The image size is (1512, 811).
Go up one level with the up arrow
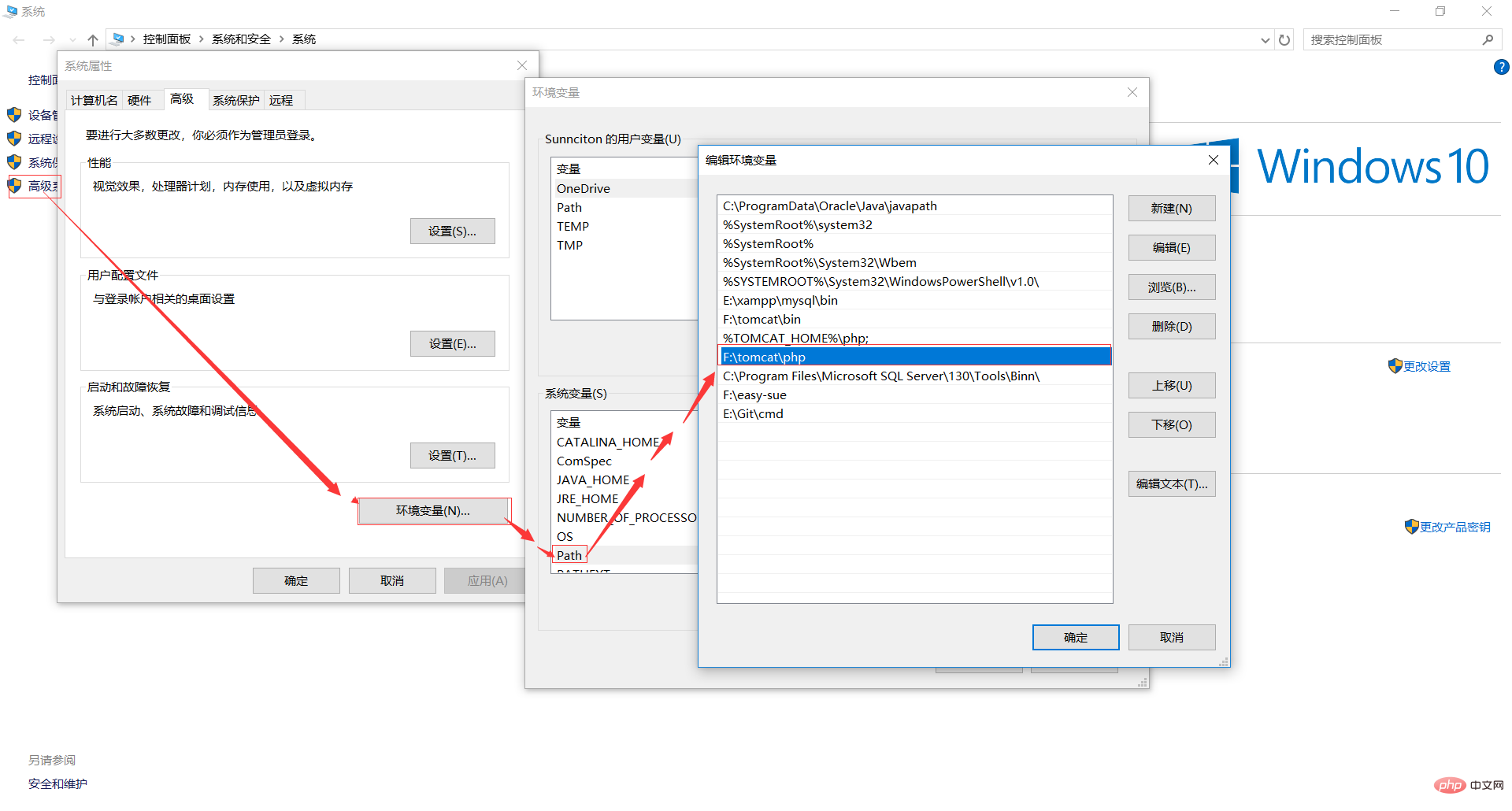(x=93, y=39)
